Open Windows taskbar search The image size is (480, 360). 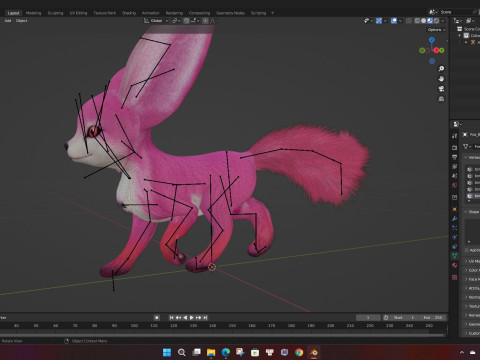182,352
